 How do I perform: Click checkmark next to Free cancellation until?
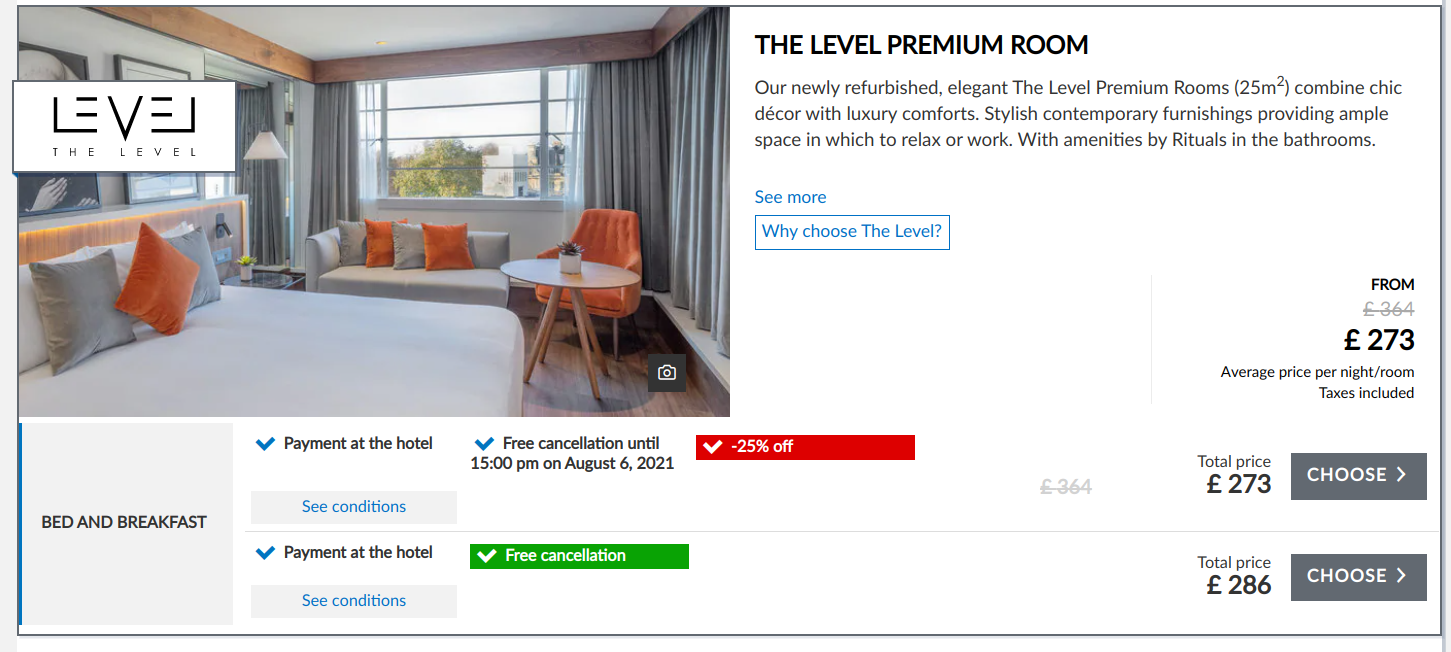point(485,444)
